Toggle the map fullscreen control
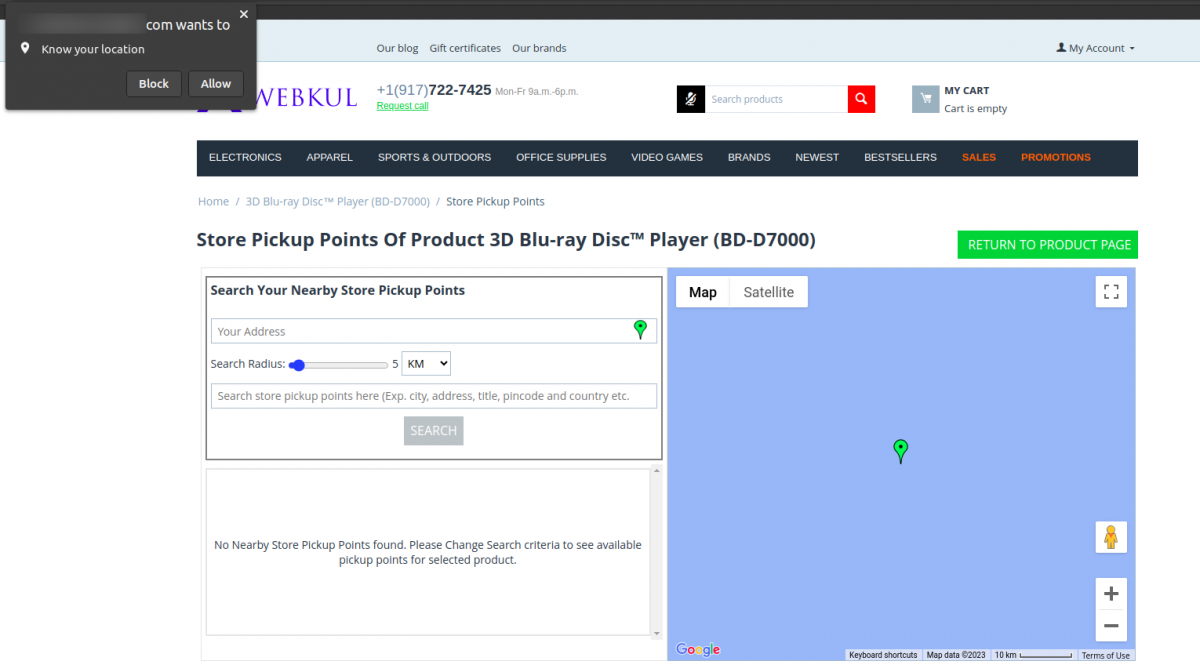 coord(1111,291)
